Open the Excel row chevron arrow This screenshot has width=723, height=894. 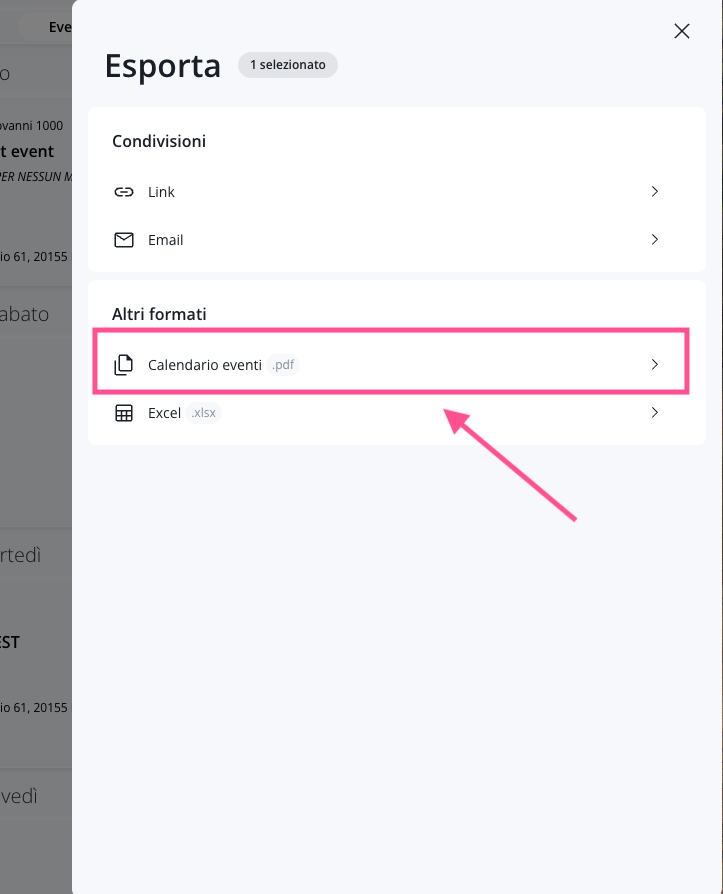click(x=655, y=413)
